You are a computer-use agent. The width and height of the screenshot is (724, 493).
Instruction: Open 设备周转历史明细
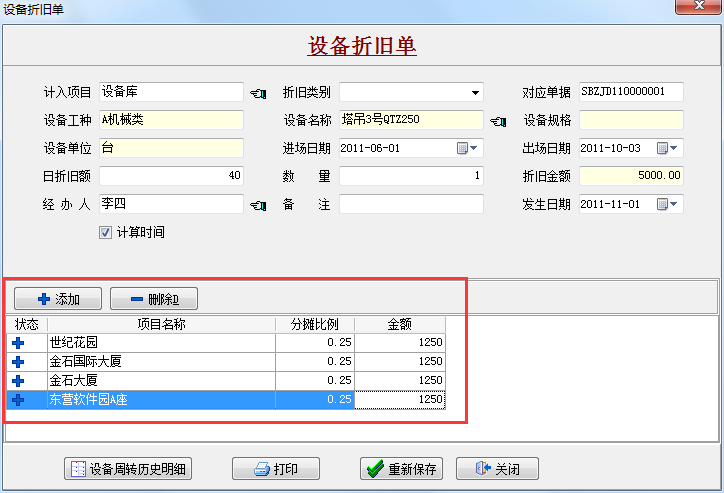point(128,469)
